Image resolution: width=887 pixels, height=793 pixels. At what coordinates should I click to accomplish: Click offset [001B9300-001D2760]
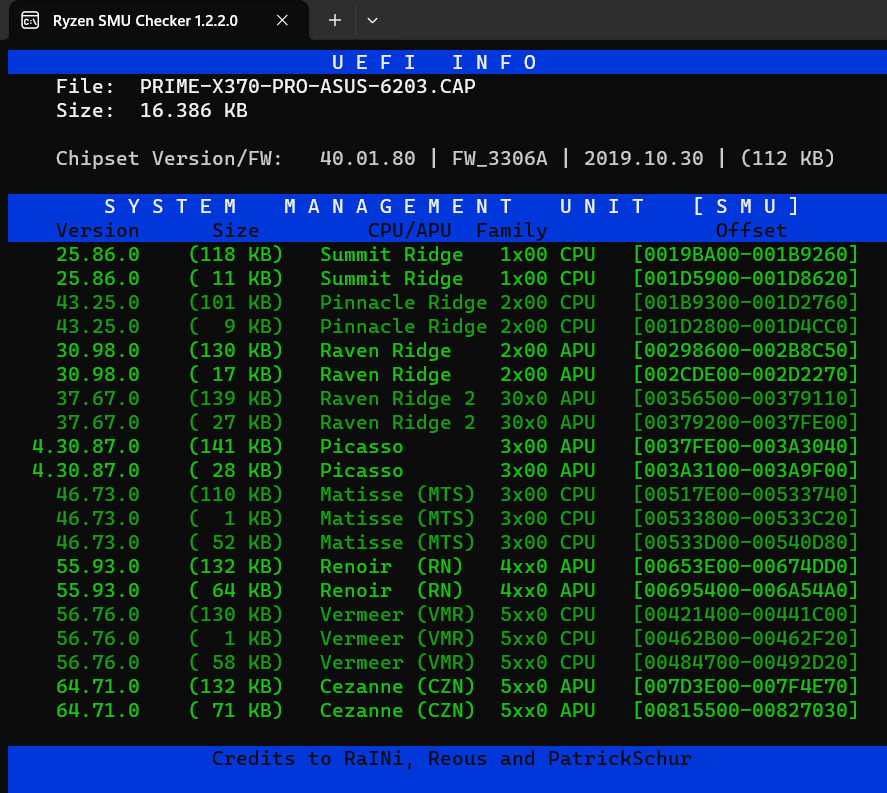(x=746, y=303)
